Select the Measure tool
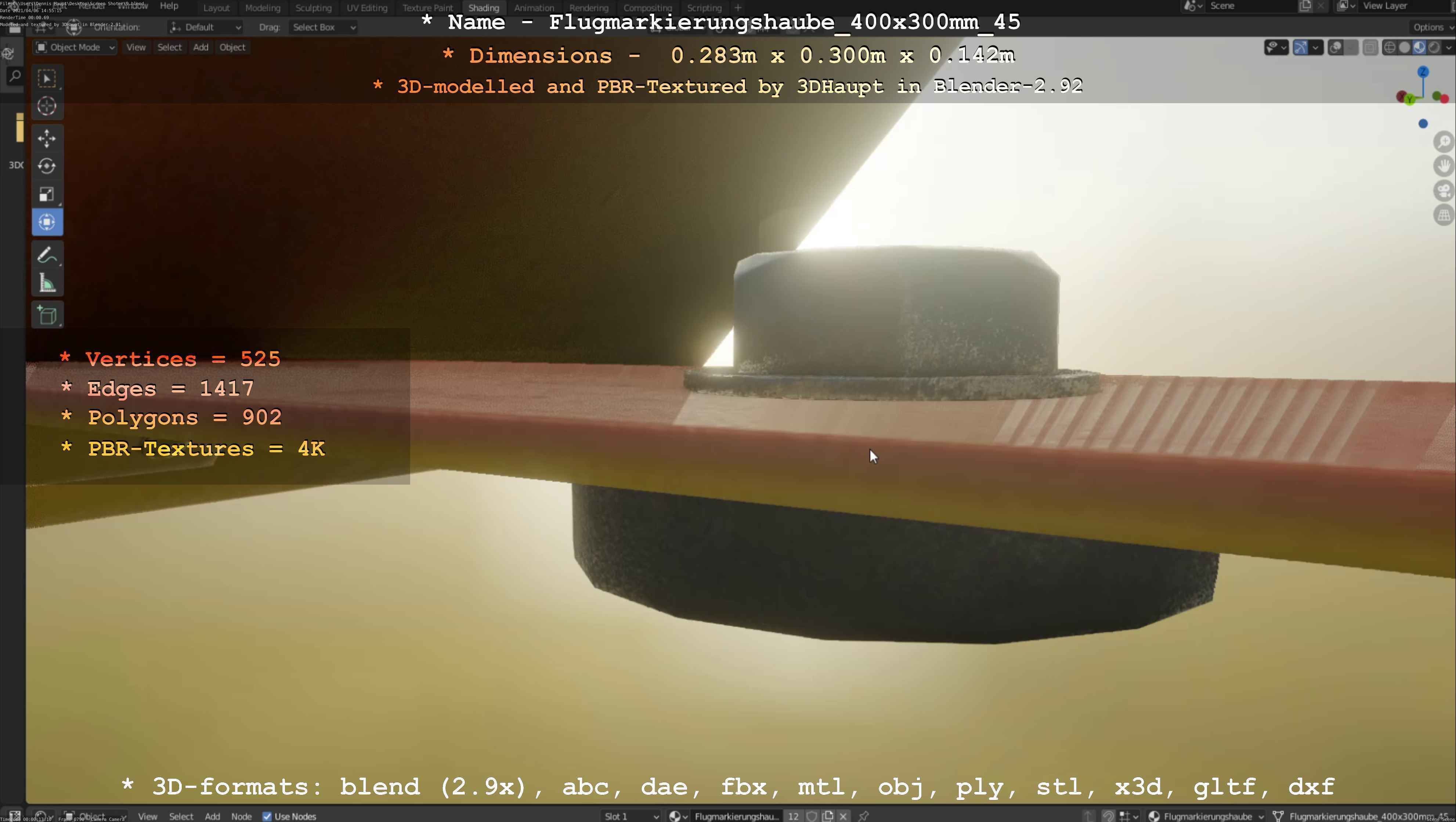The image size is (1456, 822). pyautogui.click(x=47, y=283)
